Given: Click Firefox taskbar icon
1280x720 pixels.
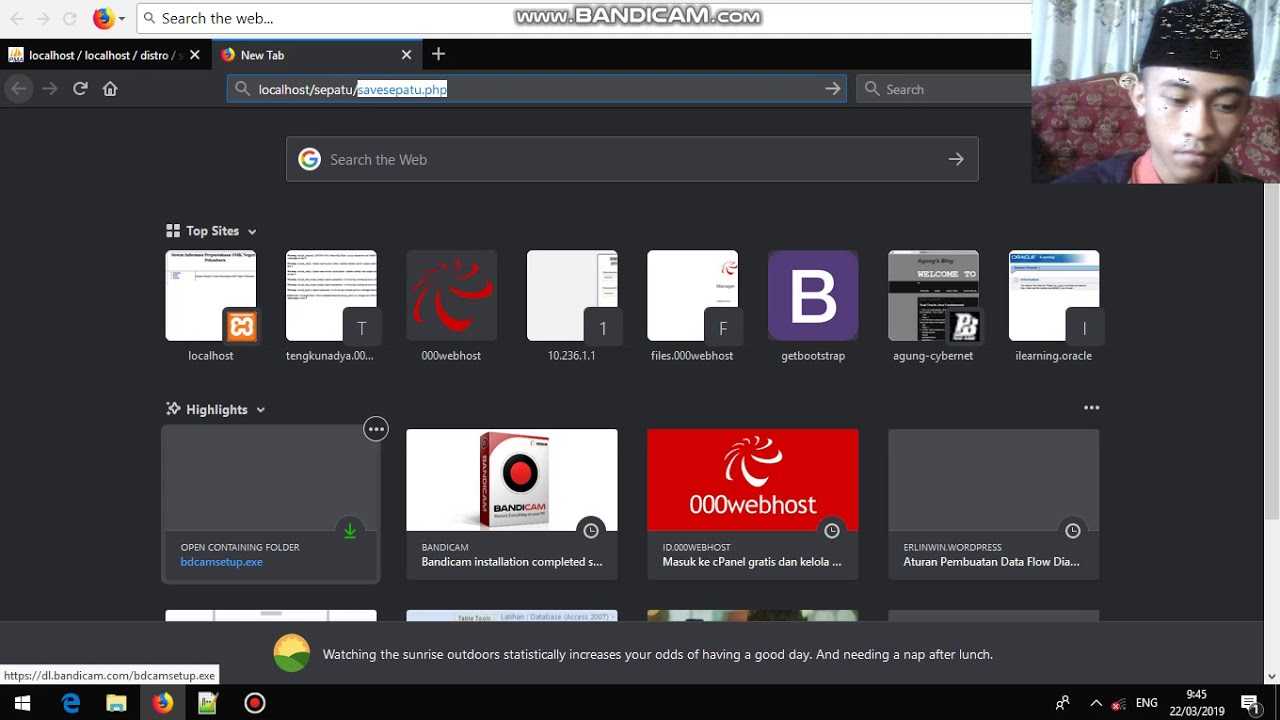Looking at the screenshot, I should 162,703.
